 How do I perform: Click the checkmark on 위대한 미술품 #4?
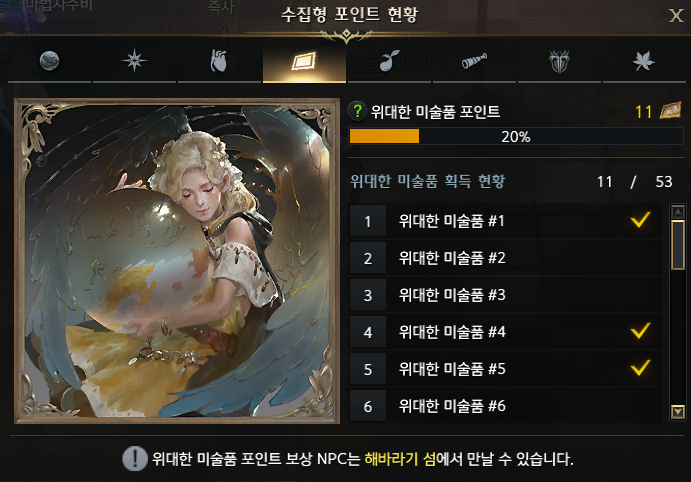(x=640, y=330)
